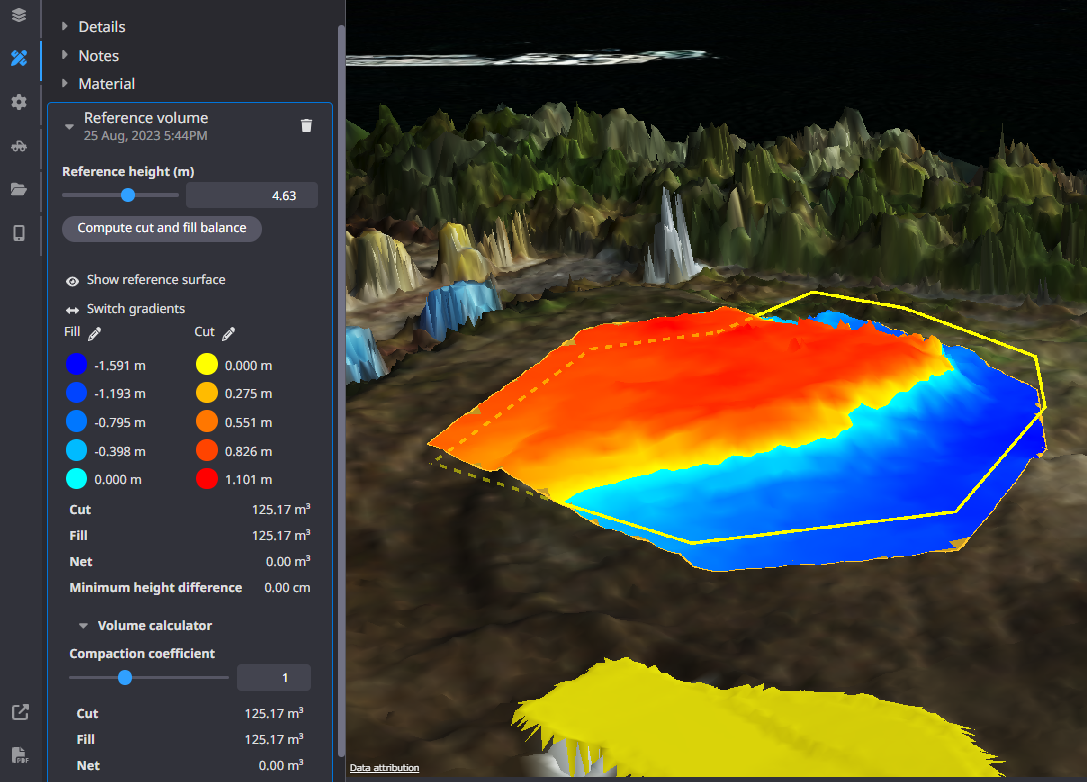Open the settings gear in sidebar
Screen dimensions: 1087x782
coord(19,102)
